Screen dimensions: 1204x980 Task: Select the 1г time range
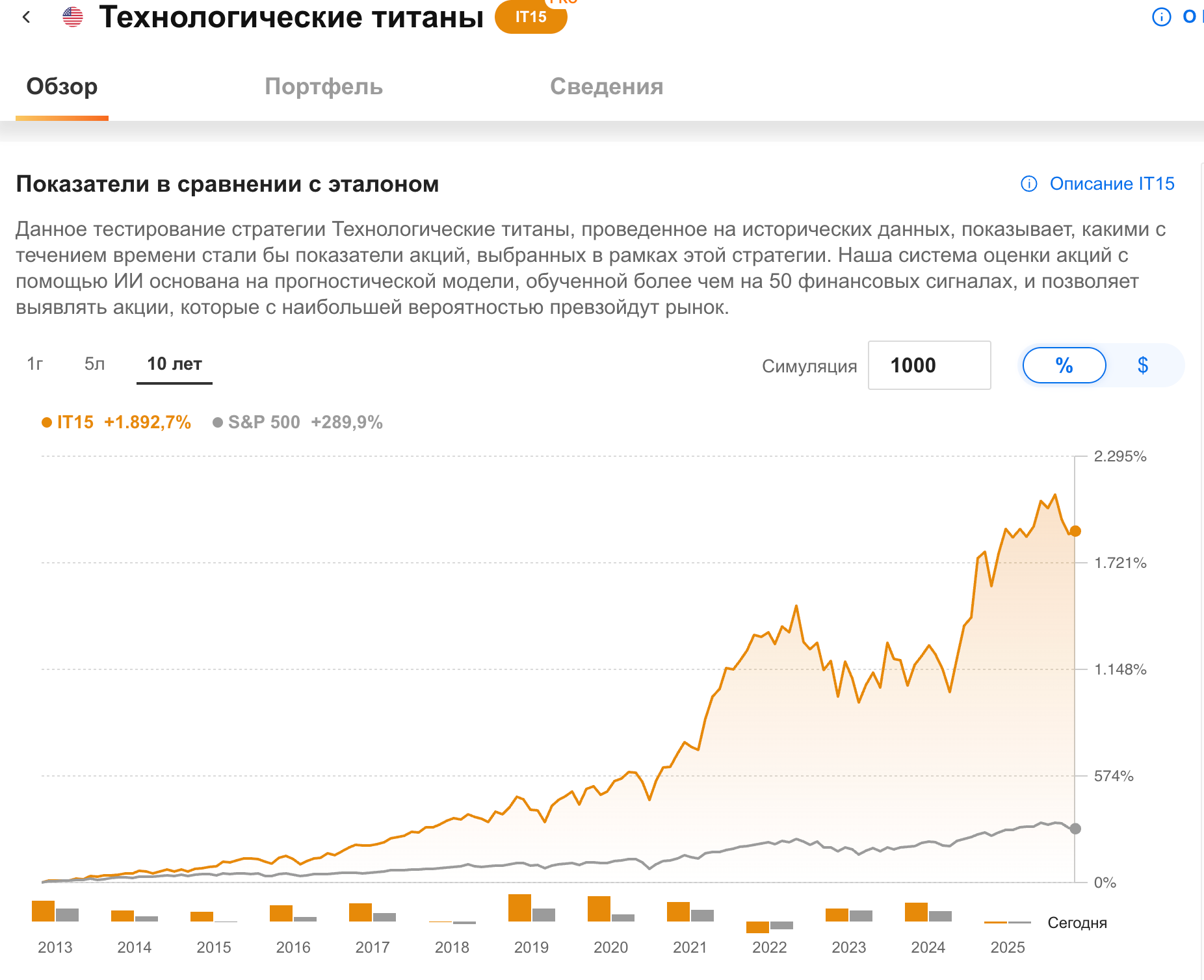35,364
